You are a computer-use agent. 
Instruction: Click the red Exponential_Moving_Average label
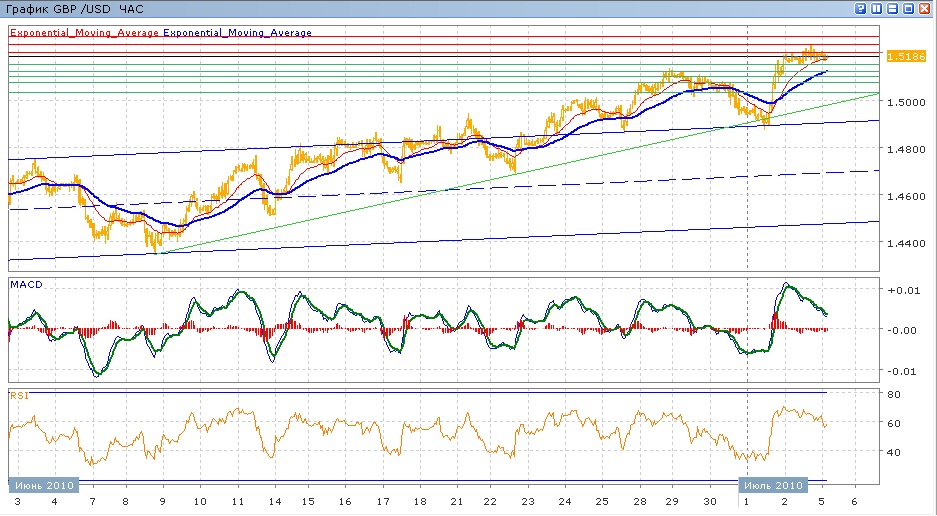[84, 33]
